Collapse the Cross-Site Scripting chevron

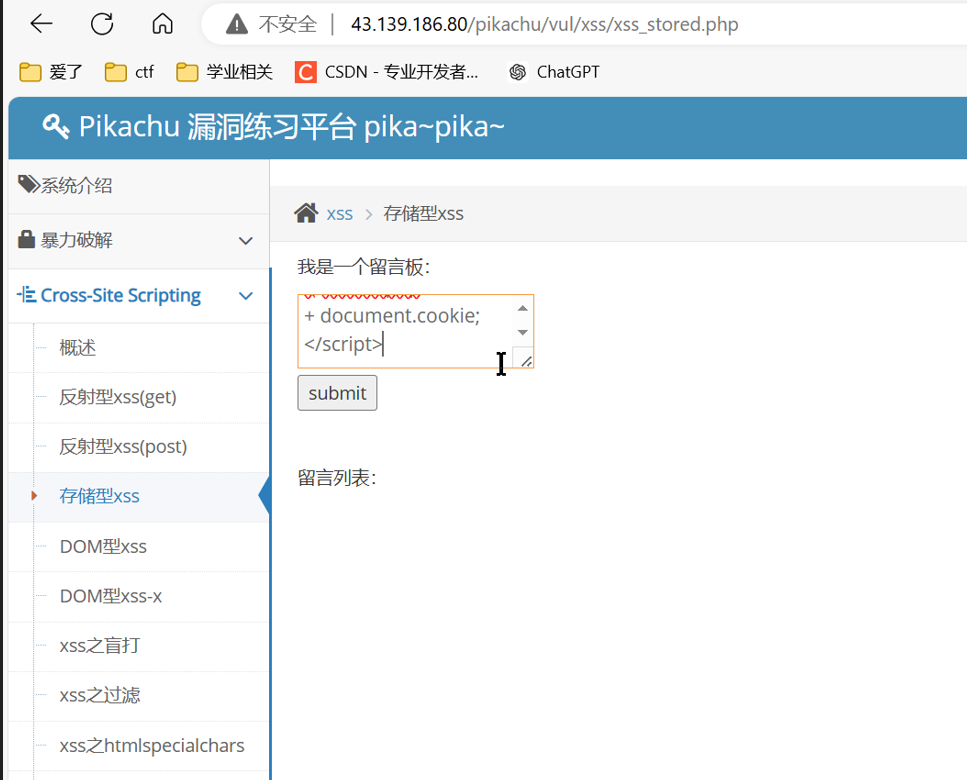point(245,296)
